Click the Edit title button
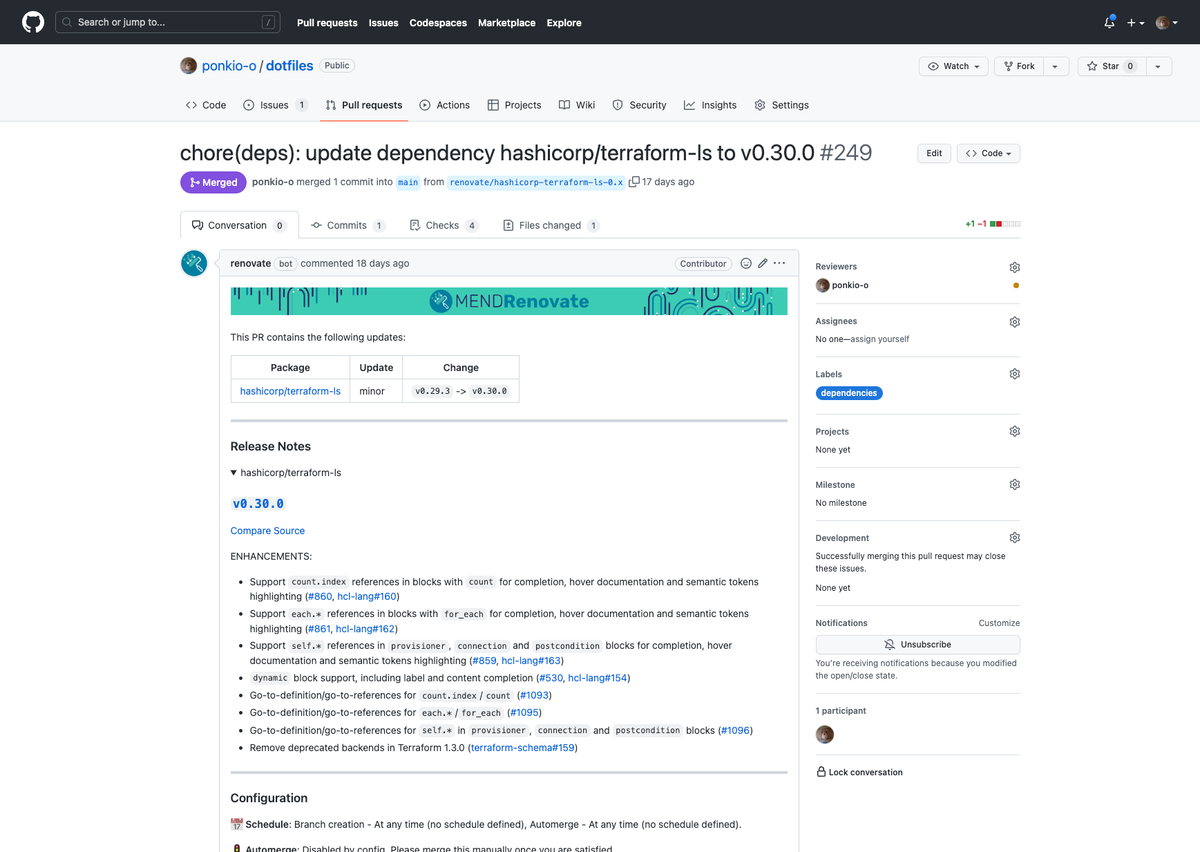 click(x=934, y=153)
